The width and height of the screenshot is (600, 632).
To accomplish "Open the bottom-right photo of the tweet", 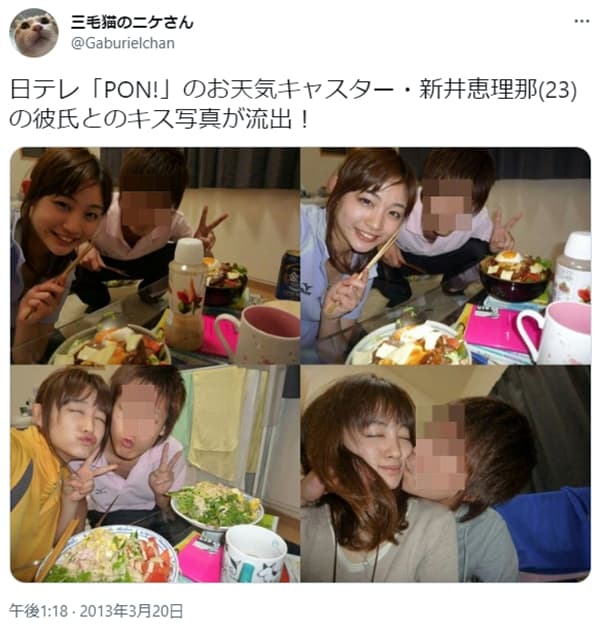I will coord(446,474).
